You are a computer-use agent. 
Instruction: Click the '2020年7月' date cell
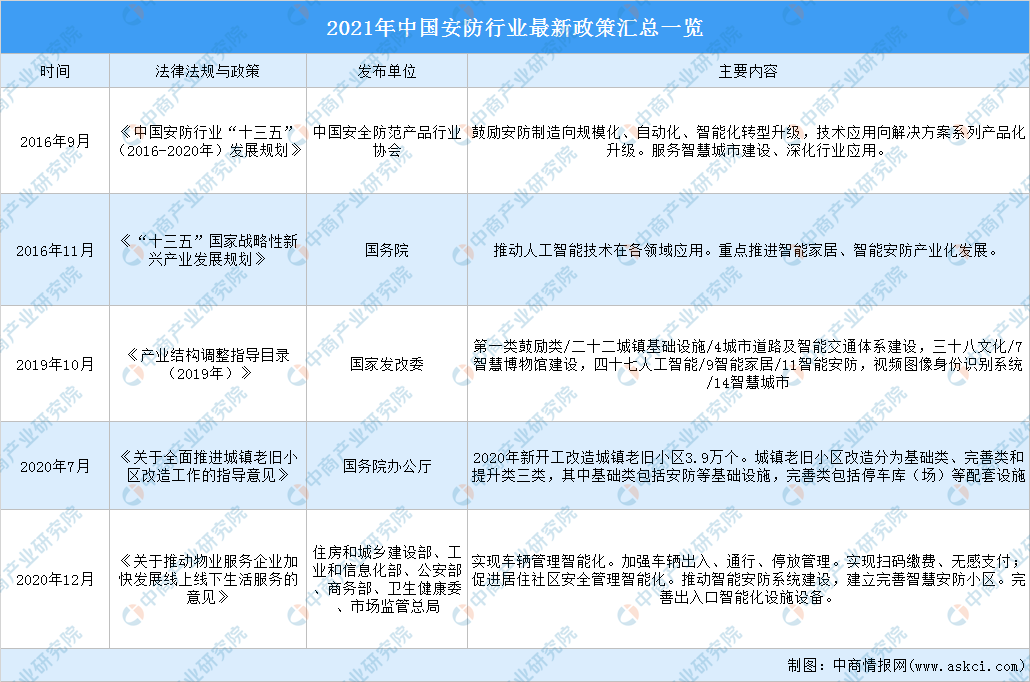click(x=55, y=466)
